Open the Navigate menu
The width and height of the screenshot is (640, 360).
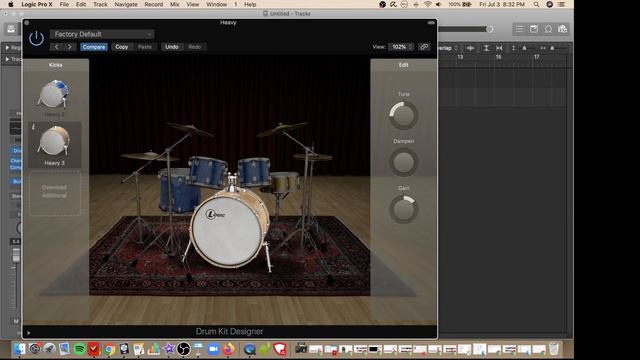pos(126,4)
